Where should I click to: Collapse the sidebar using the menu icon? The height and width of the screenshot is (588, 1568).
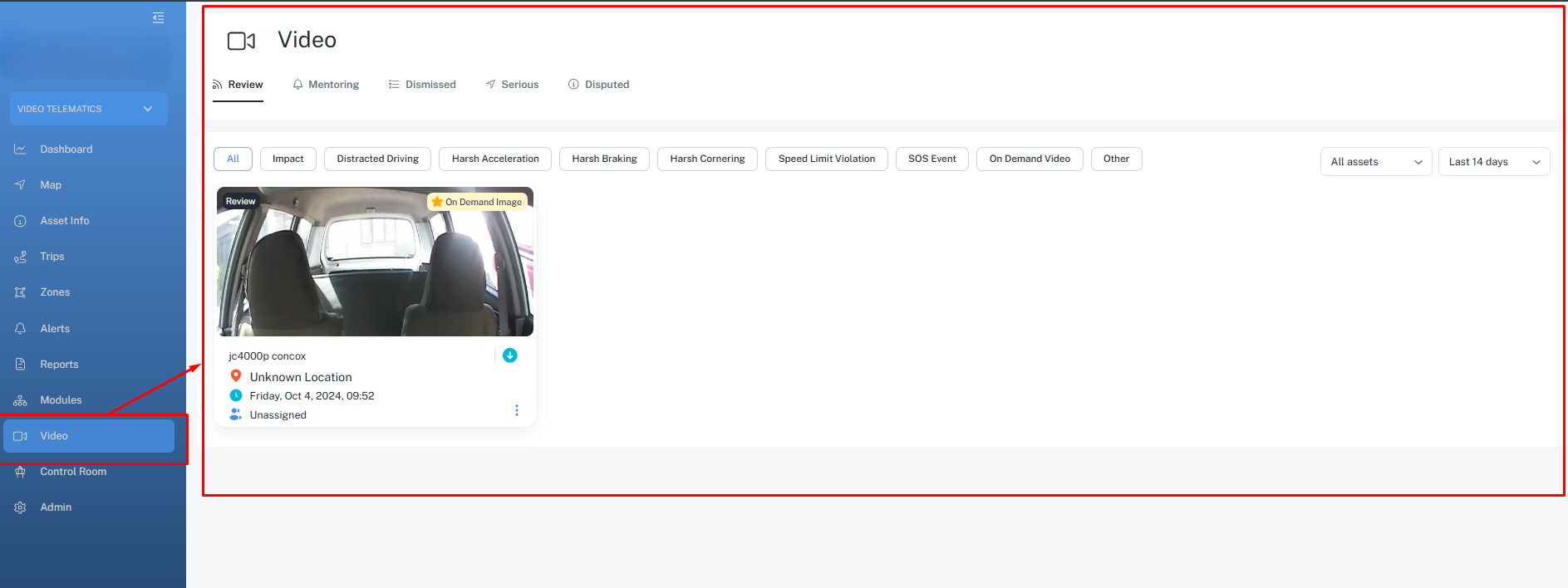pos(158,17)
